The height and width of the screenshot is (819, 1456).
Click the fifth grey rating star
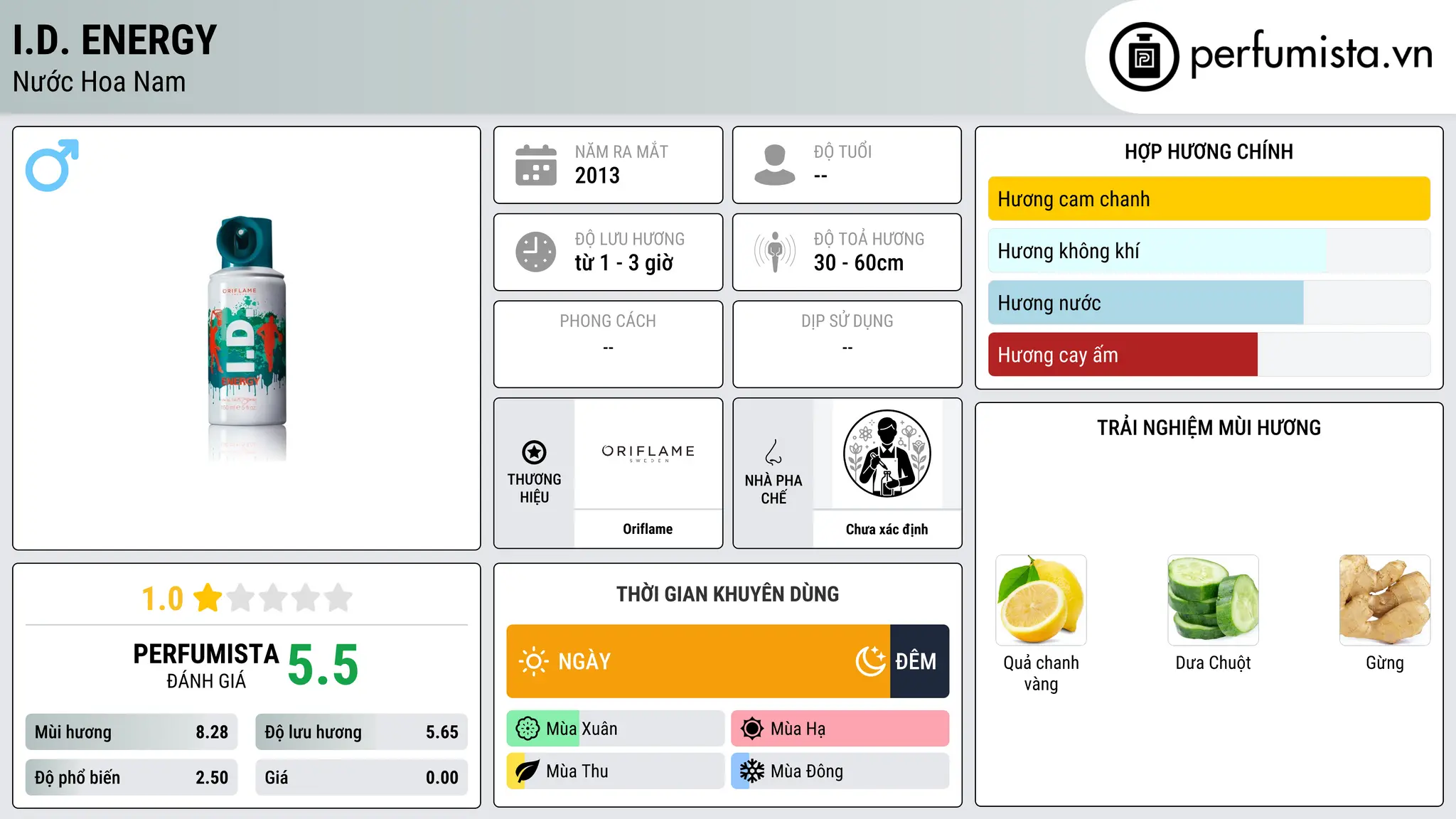[338, 598]
